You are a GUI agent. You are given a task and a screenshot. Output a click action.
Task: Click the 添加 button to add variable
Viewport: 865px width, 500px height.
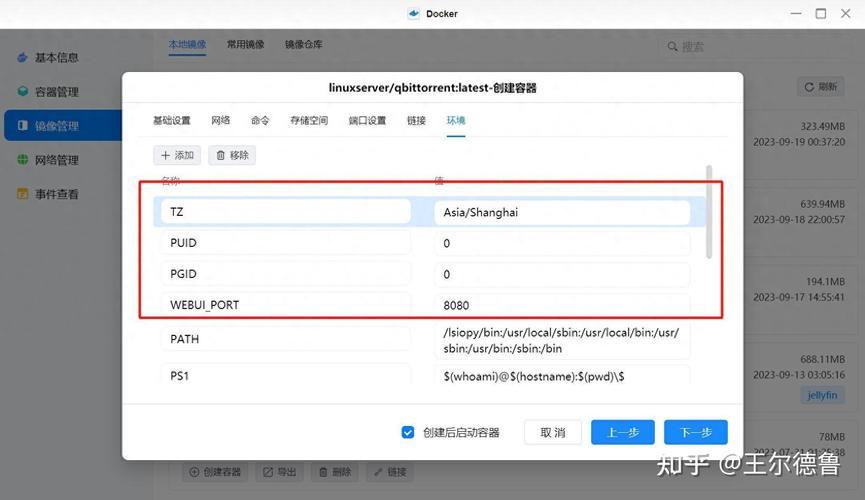click(x=177, y=156)
